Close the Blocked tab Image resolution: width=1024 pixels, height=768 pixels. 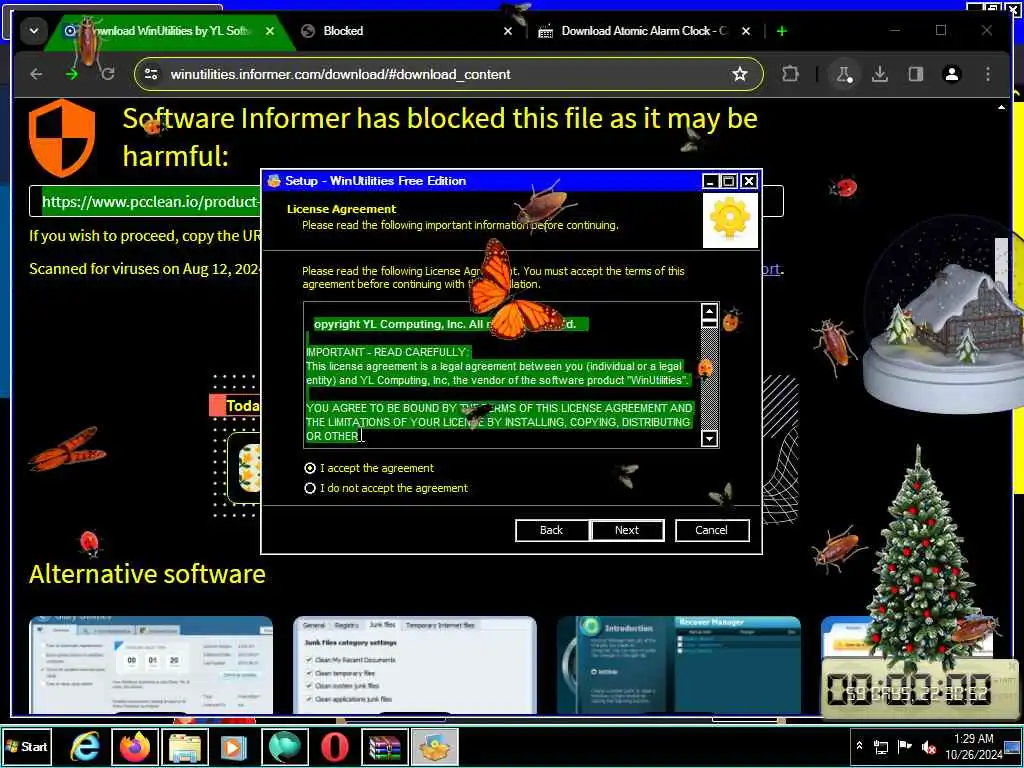click(508, 31)
